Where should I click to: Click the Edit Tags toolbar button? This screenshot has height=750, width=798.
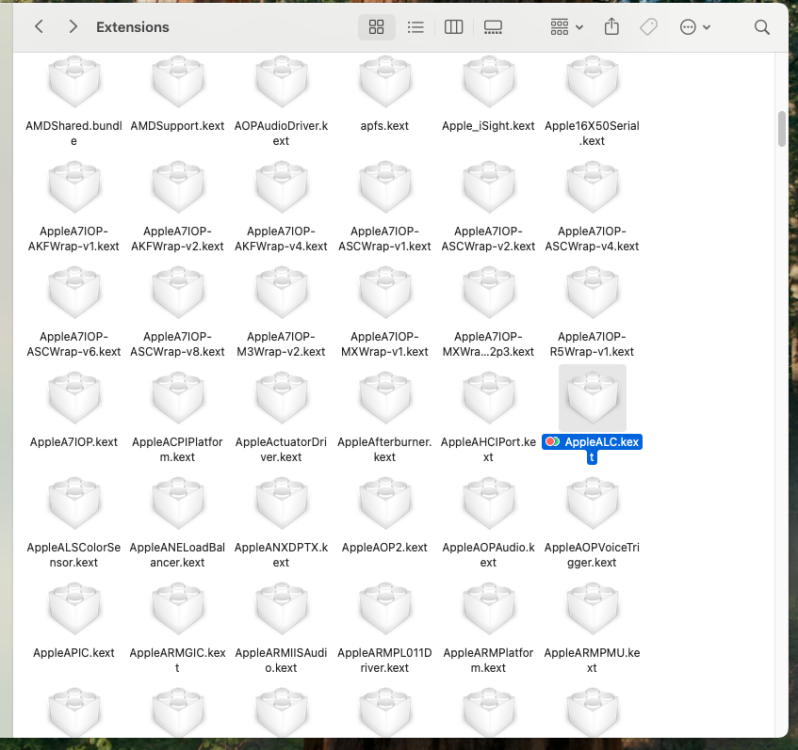click(x=648, y=27)
